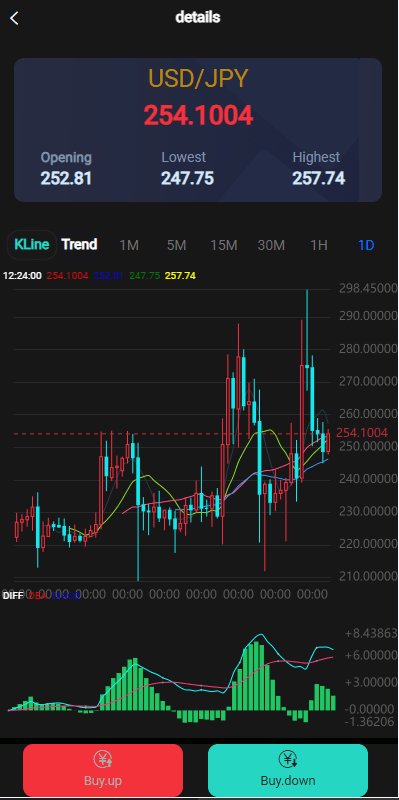Screen dimensions: 399x800
Task: Choose the 5M timeframe
Action: click(x=176, y=245)
